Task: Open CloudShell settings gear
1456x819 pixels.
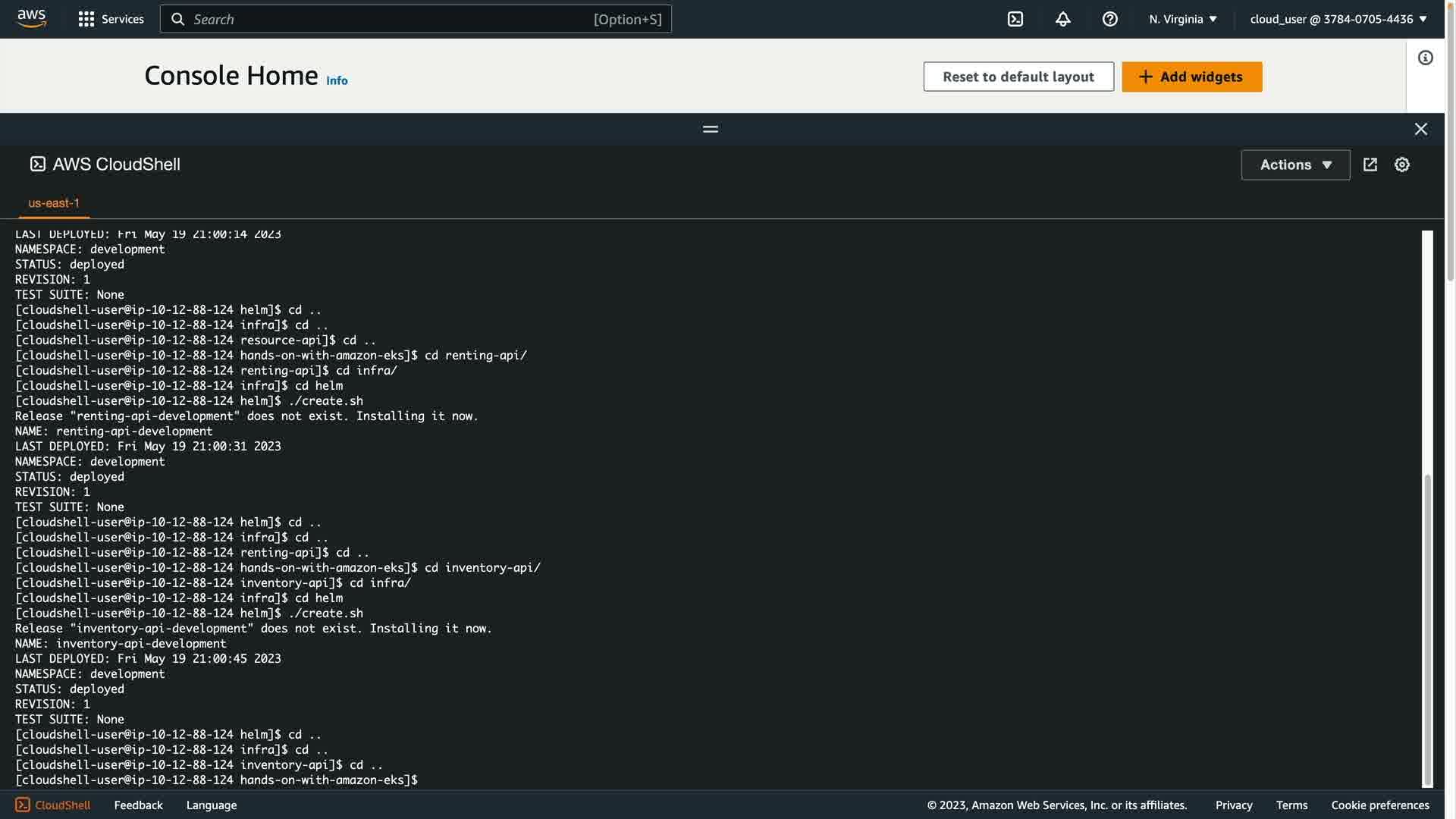Action: click(x=1401, y=165)
